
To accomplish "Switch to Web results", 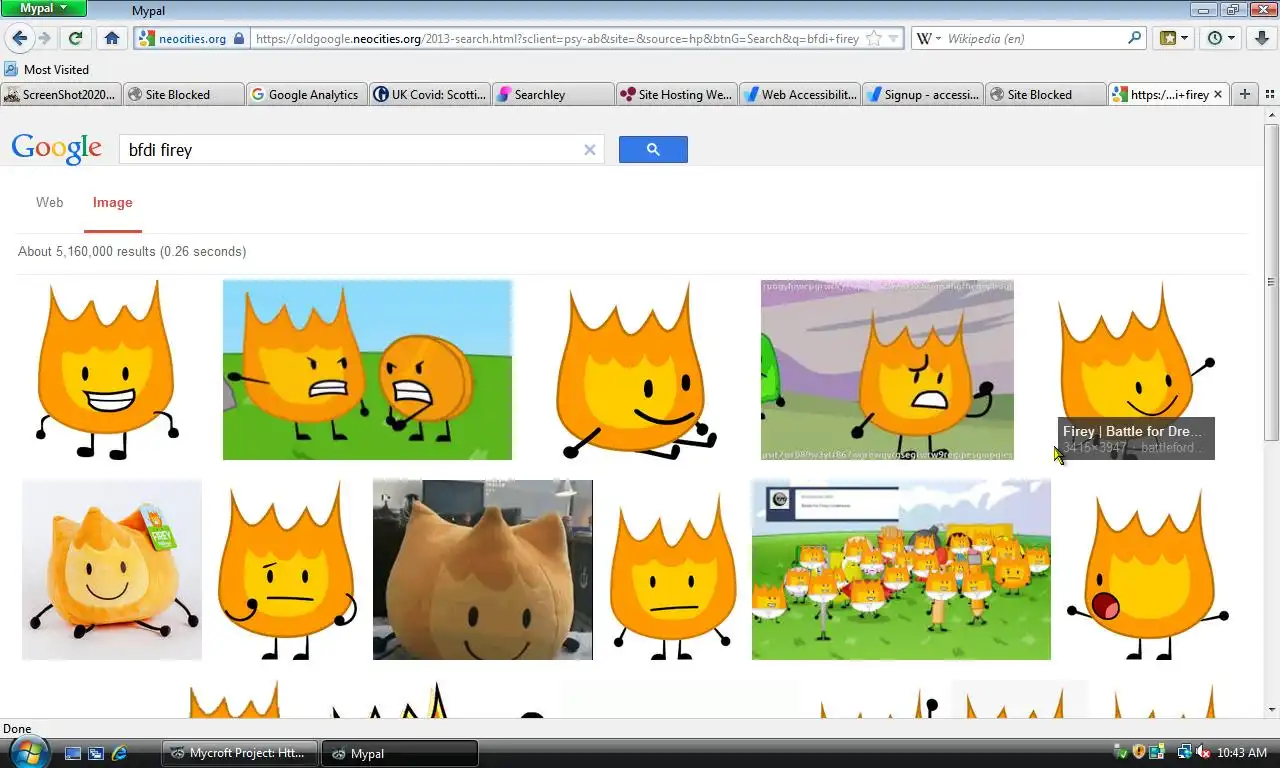I will (x=50, y=202).
